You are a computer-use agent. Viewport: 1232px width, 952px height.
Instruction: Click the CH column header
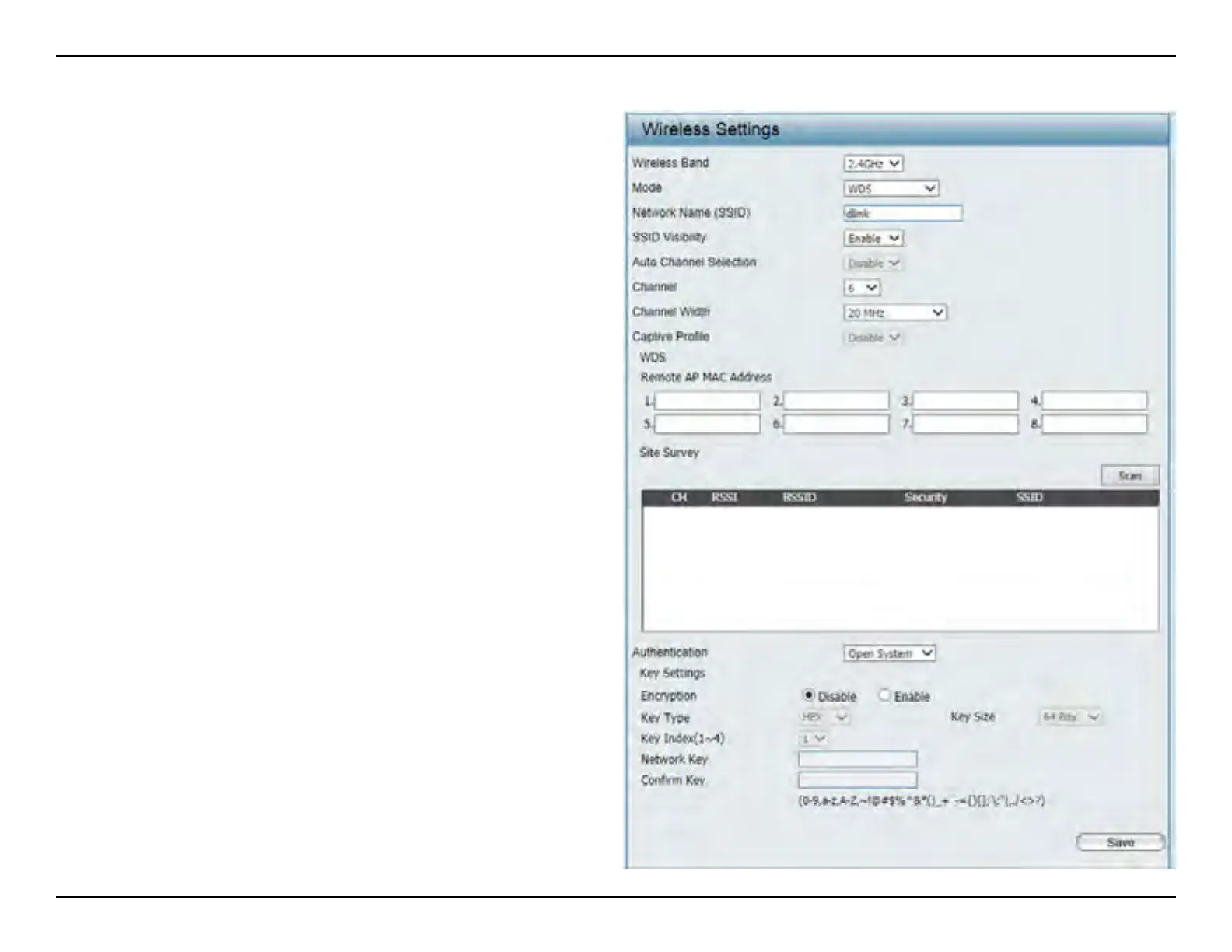click(x=679, y=497)
